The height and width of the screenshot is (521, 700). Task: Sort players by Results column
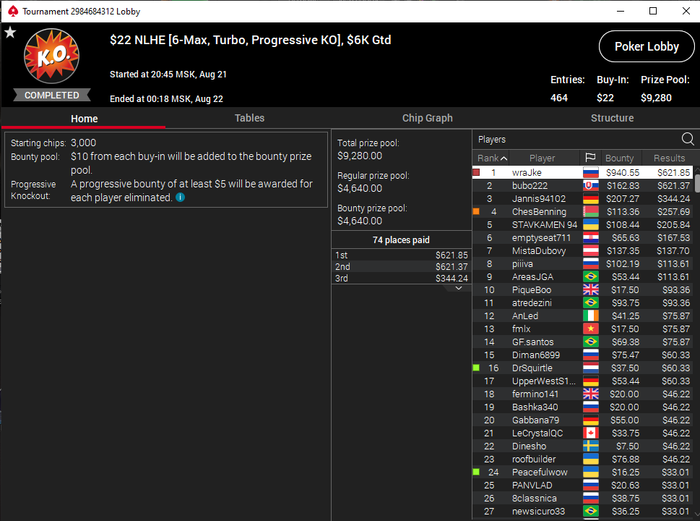pos(669,158)
